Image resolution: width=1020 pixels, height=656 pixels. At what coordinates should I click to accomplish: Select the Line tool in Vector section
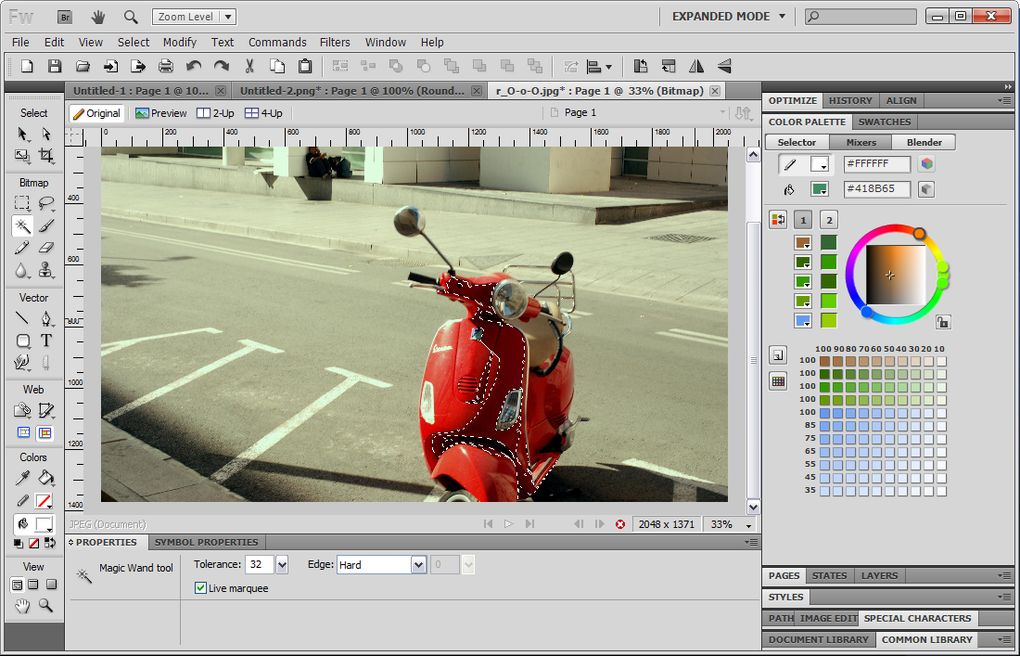coord(22,319)
